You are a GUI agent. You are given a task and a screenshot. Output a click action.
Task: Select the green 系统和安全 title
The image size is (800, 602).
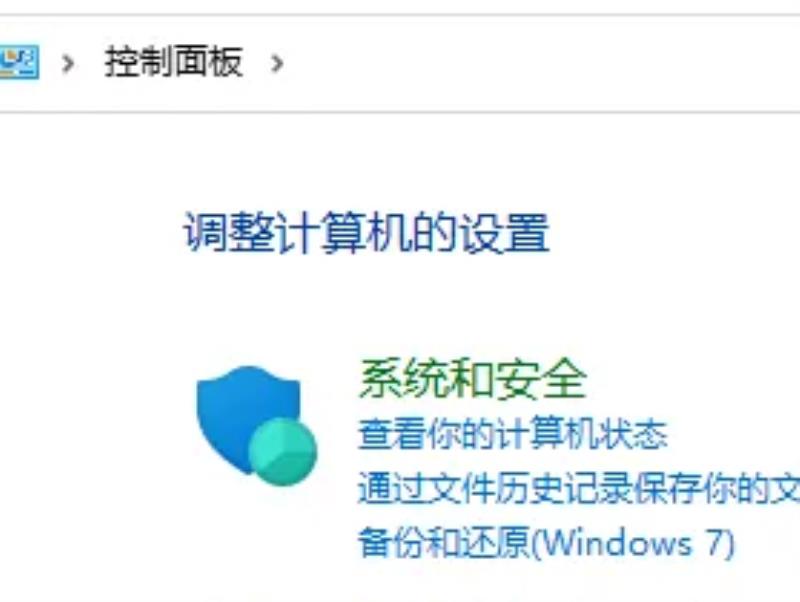pyautogui.click(x=472, y=378)
